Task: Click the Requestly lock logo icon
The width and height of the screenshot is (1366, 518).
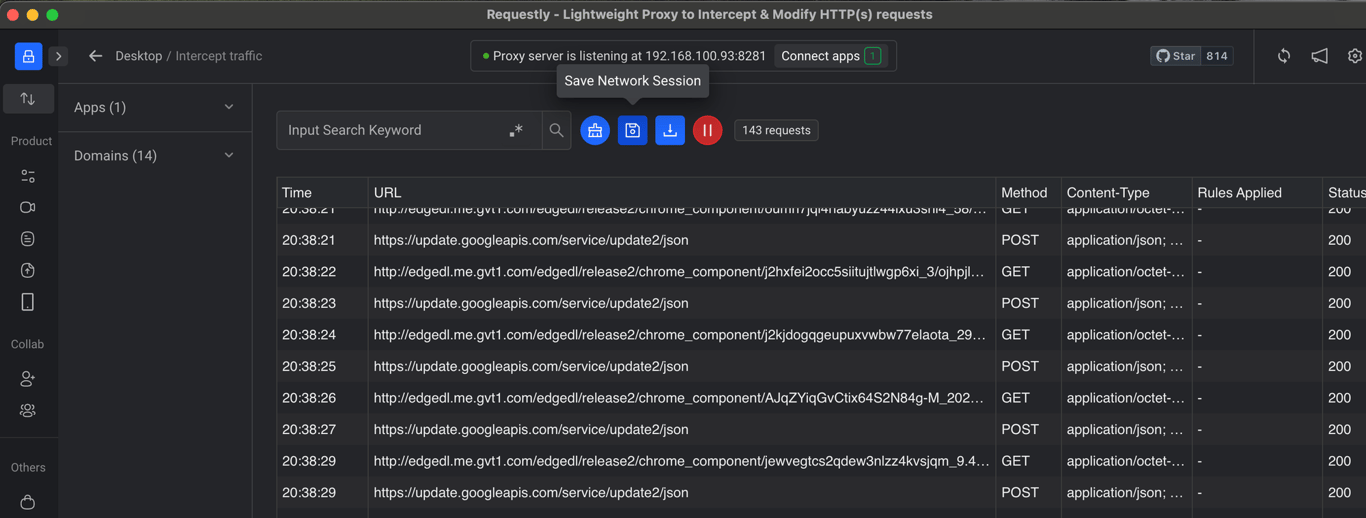Action: (28, 56)
